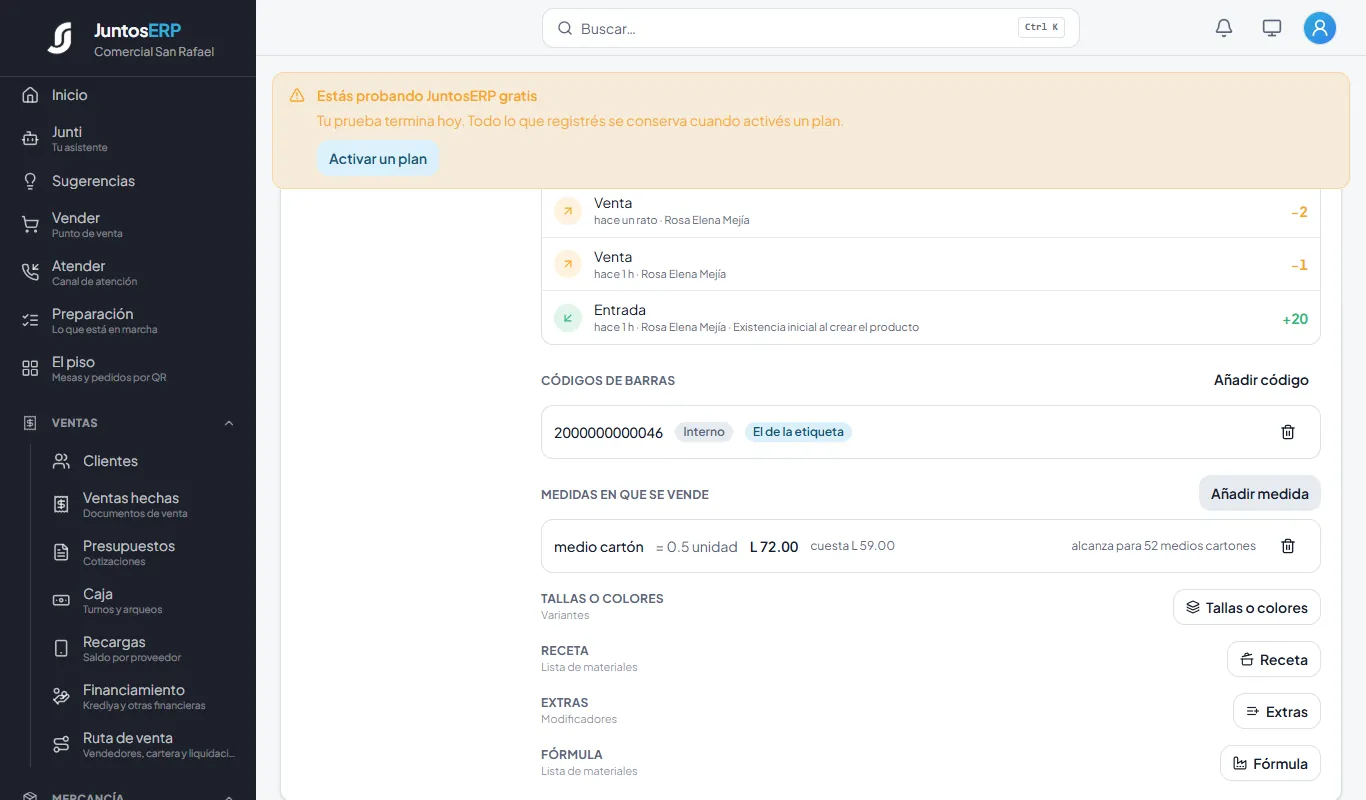
Task: Focus the Buscar search field
Action: click(x=810, y=28)
